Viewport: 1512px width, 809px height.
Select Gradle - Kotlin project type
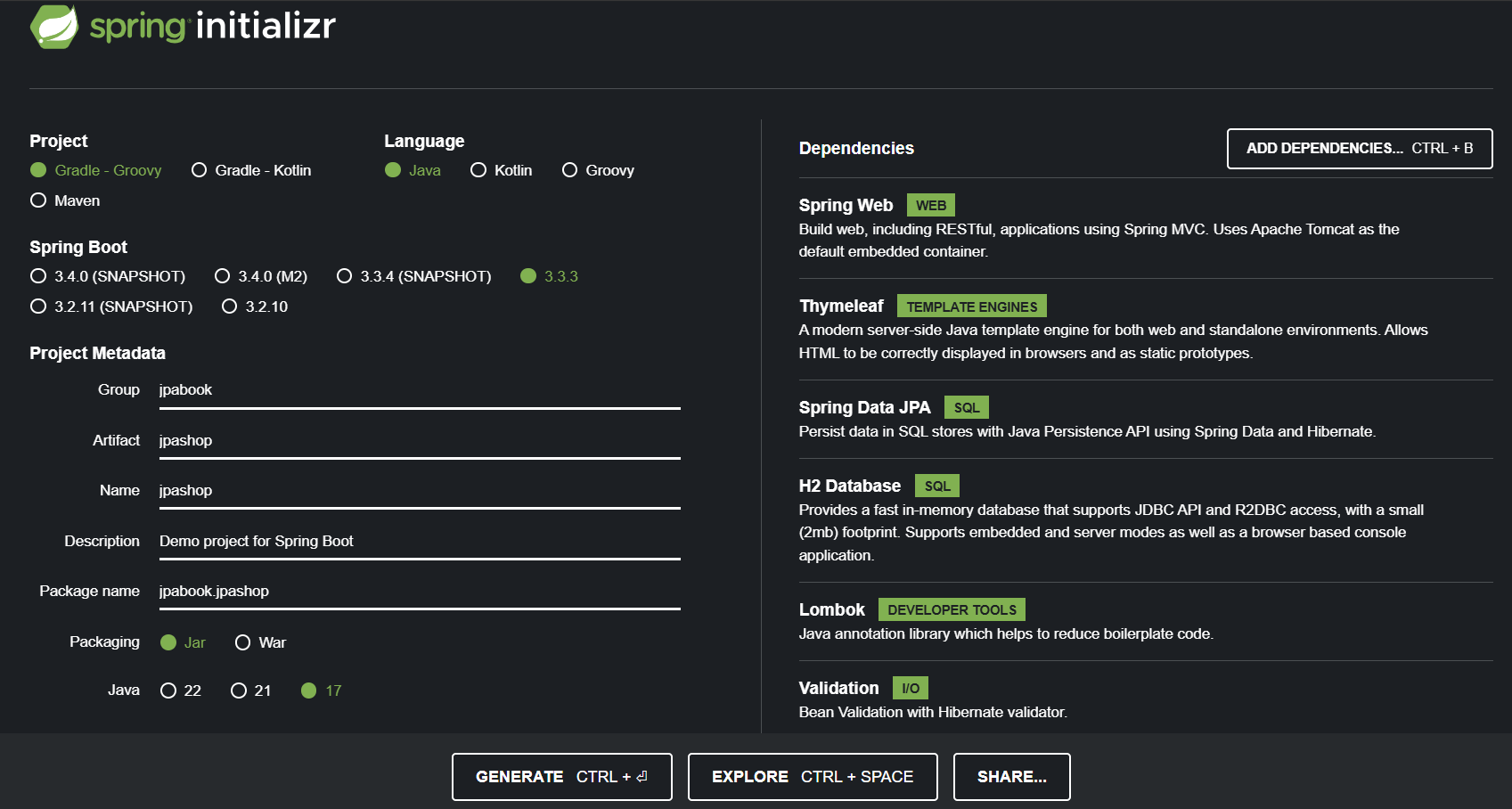click(251, 170)
